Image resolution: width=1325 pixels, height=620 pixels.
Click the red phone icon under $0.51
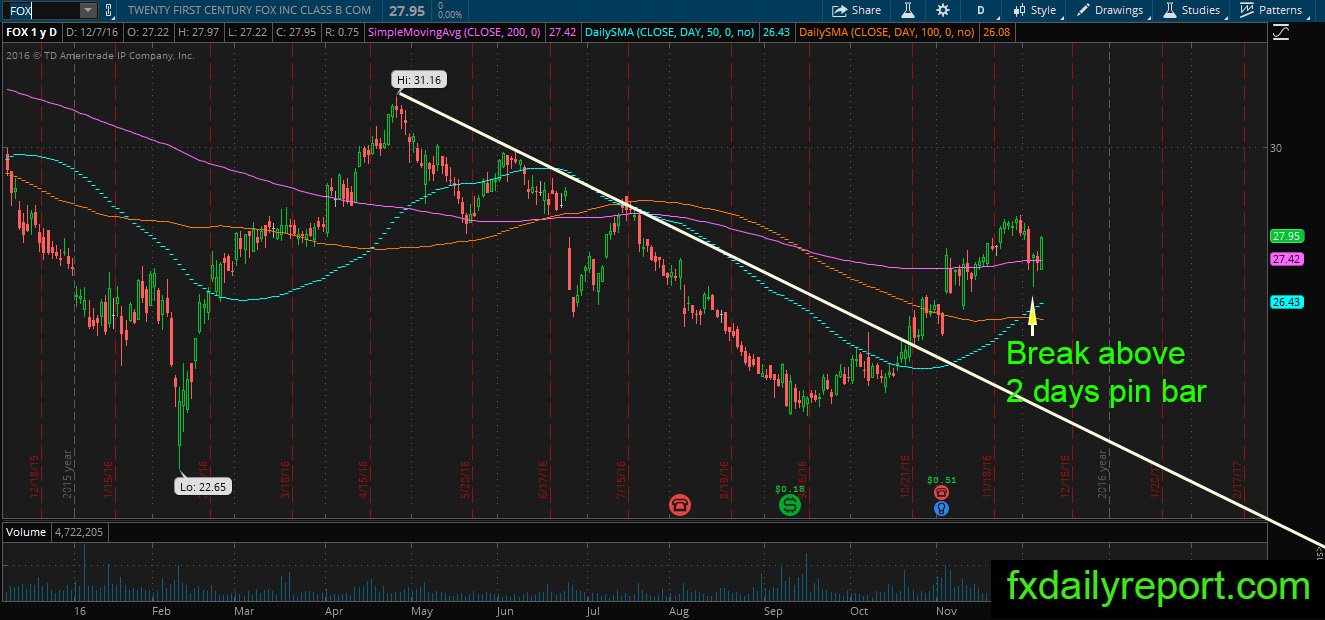coord(941,493)
